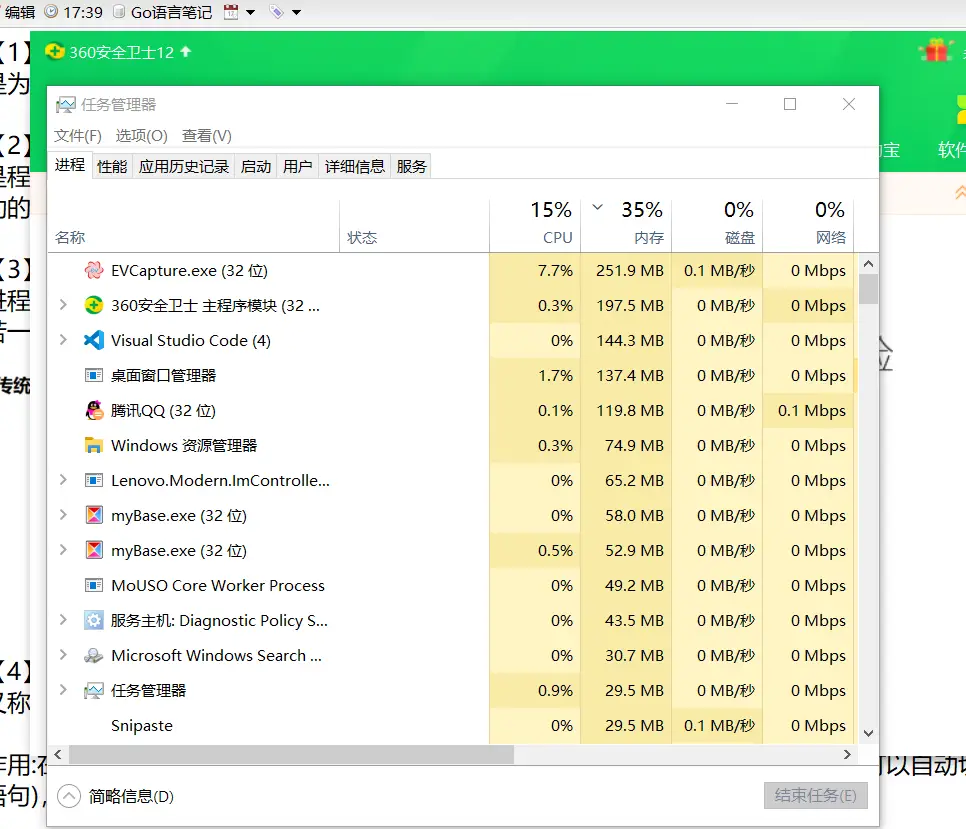The image size is (966, 829).
Task: Click the horizontal scrollbar right arrow
Action: tap(848, 755)
